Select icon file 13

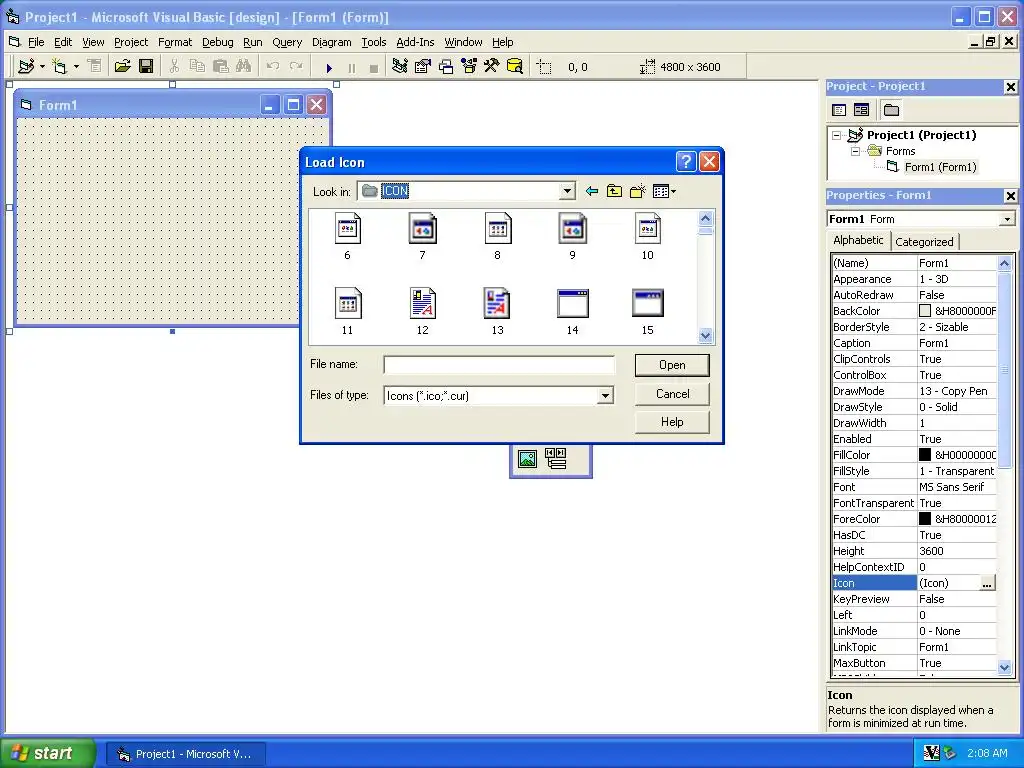click(498, 312)
